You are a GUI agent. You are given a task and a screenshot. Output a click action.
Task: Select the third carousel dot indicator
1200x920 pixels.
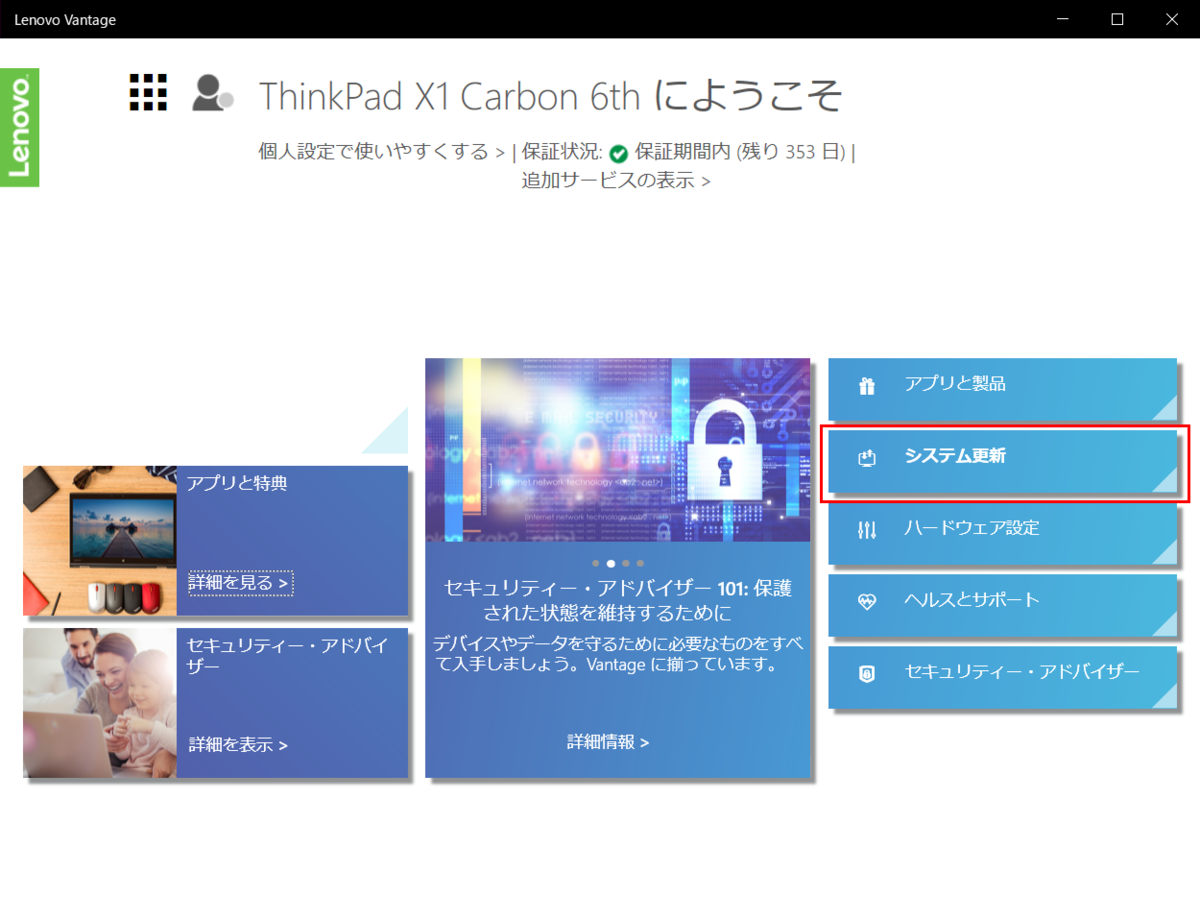(x=626, y=564)
